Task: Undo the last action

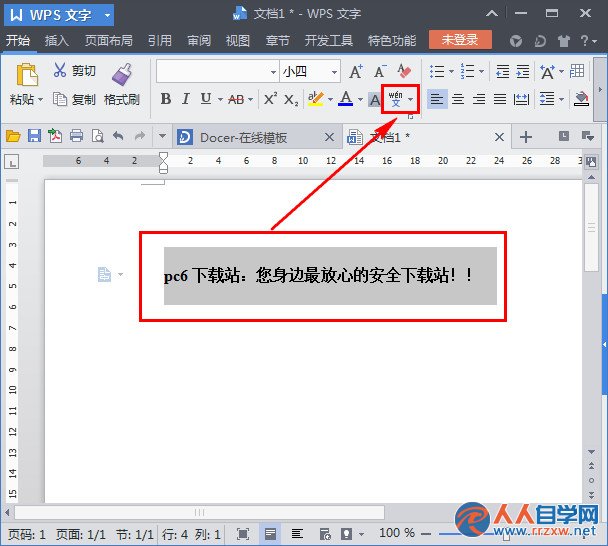Action: coord(118,136)
